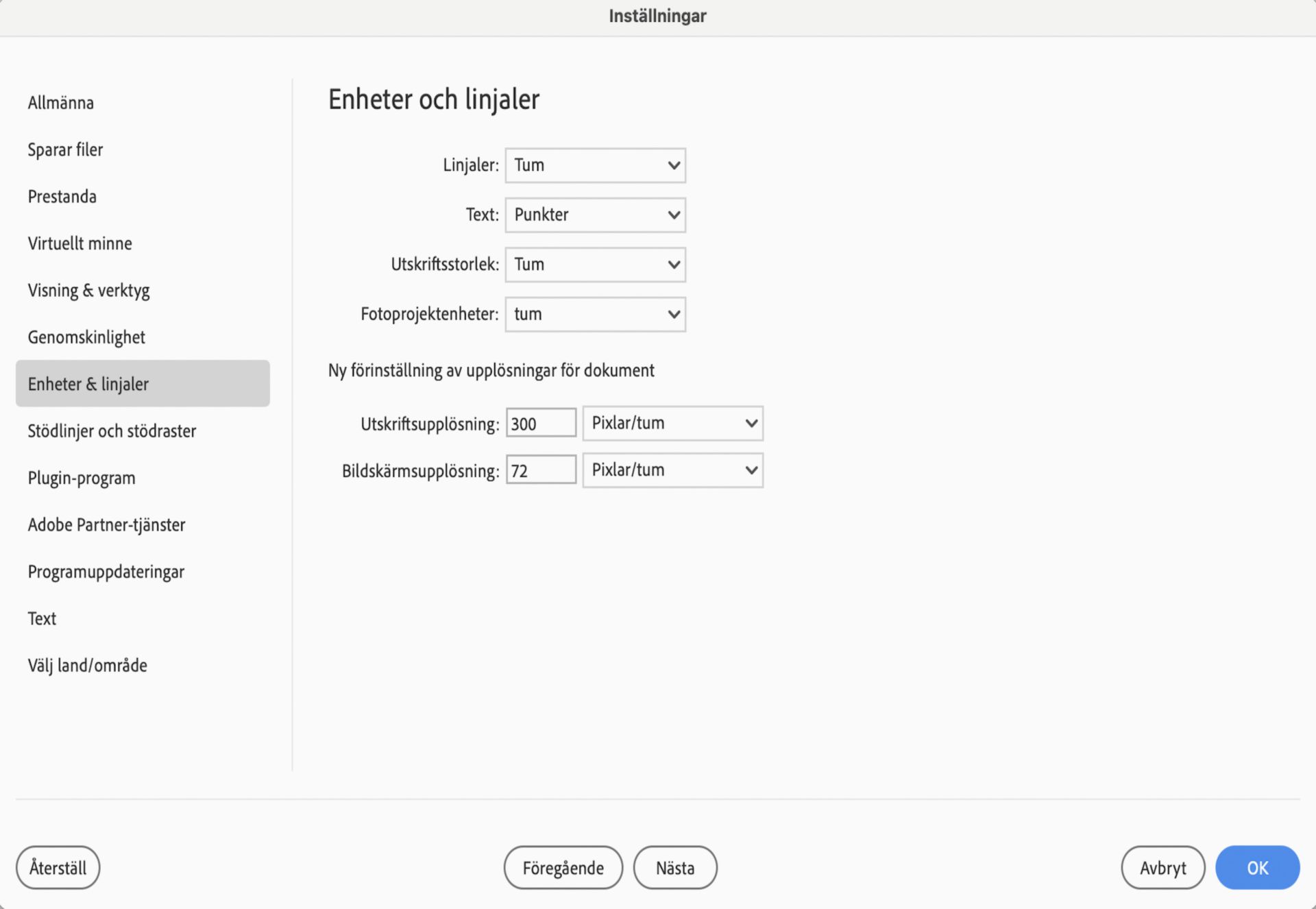Click the Stödlinjer och stödraster settings icon
Screen dimensions: 1316x909
113,430
